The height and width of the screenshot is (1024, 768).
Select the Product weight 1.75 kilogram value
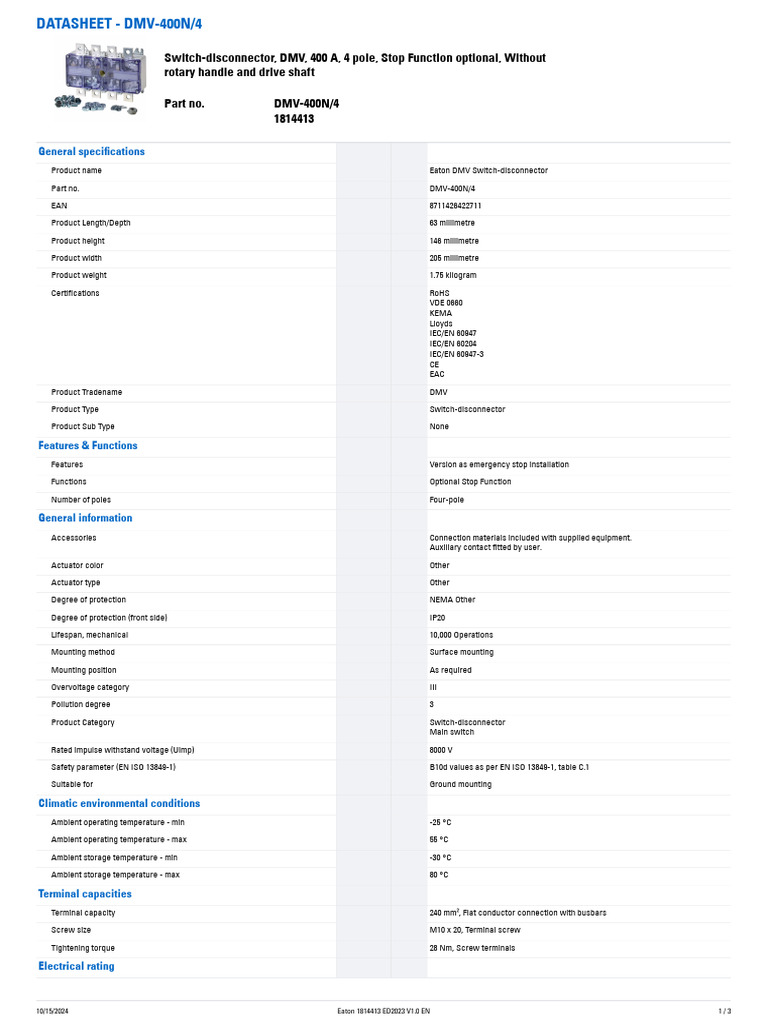pos(453,276)
